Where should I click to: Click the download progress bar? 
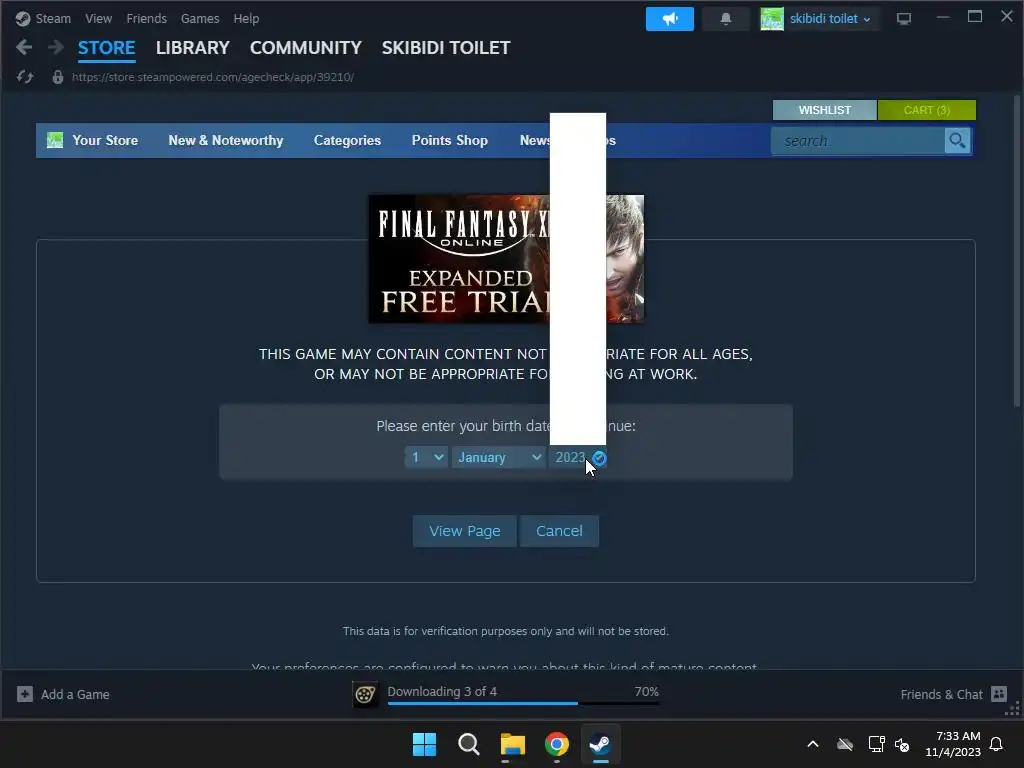point(523,703)
